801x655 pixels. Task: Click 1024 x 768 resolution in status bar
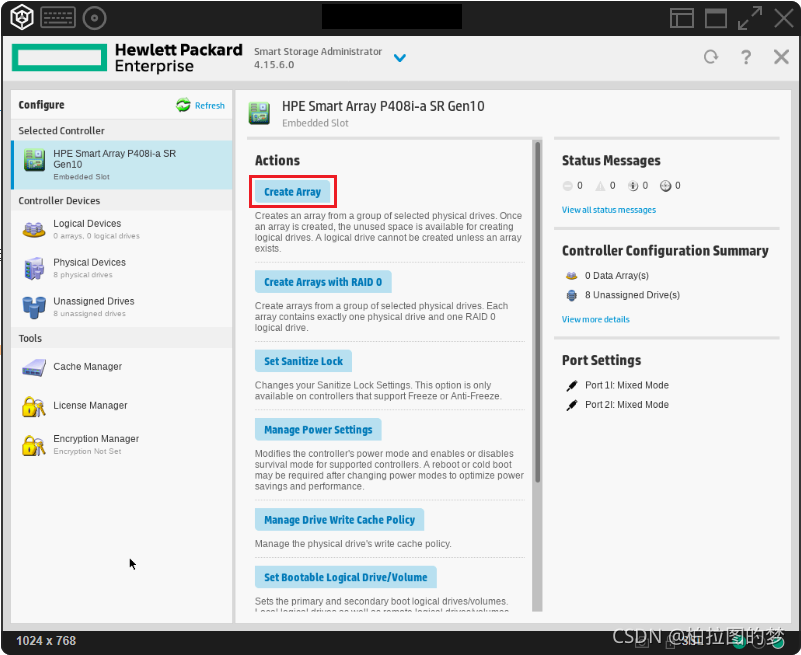pos(46,641)
